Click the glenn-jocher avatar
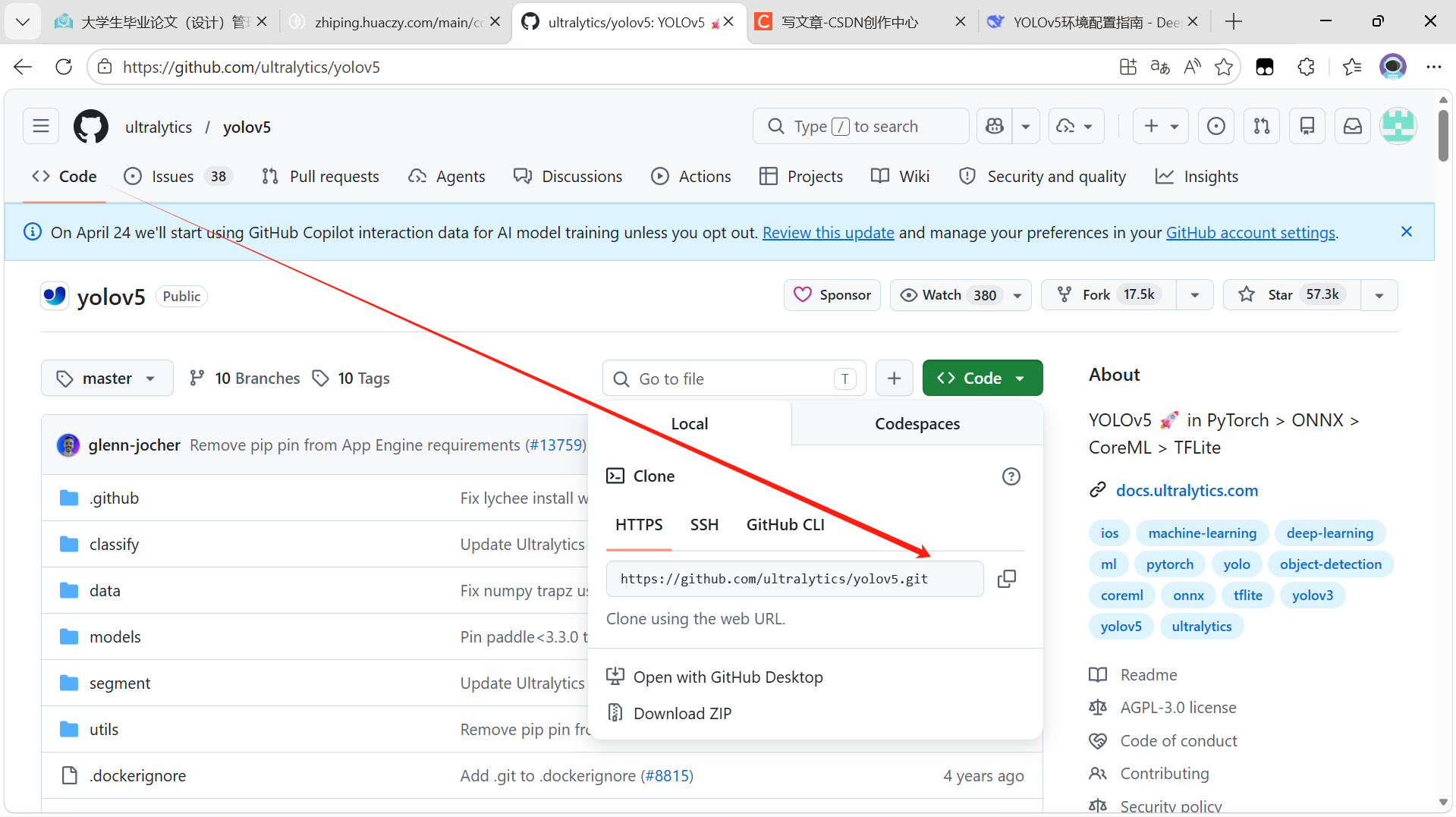 68,445
